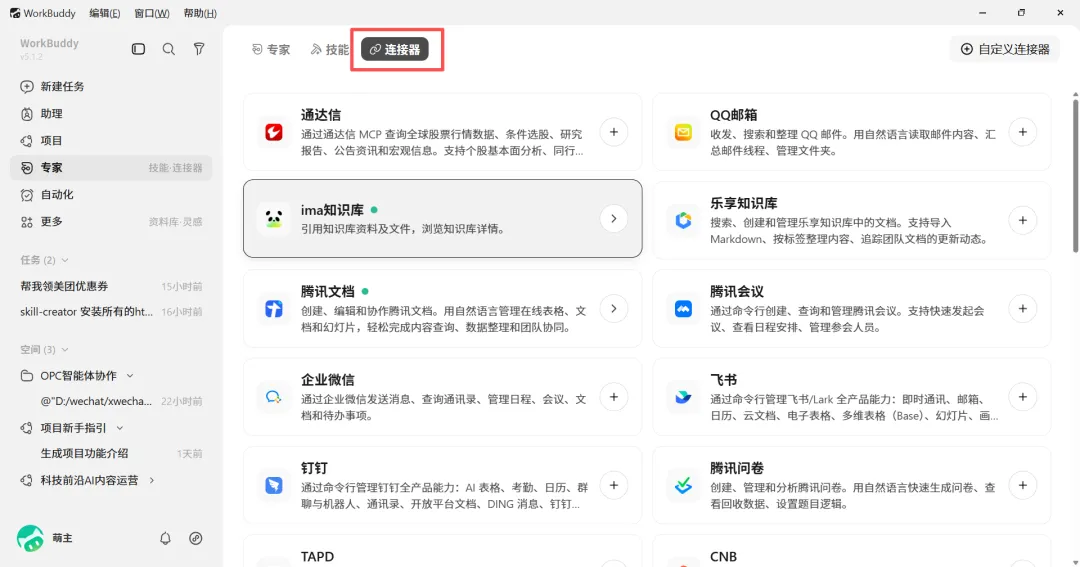Open notifications bell icon

(165, 538)
